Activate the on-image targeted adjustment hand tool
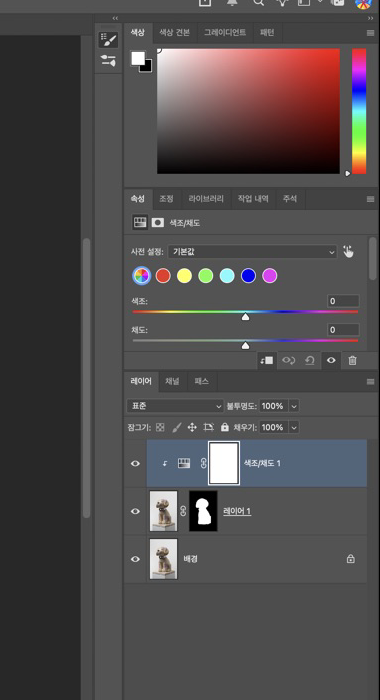The image size is (380, 700). pos(348,252)
